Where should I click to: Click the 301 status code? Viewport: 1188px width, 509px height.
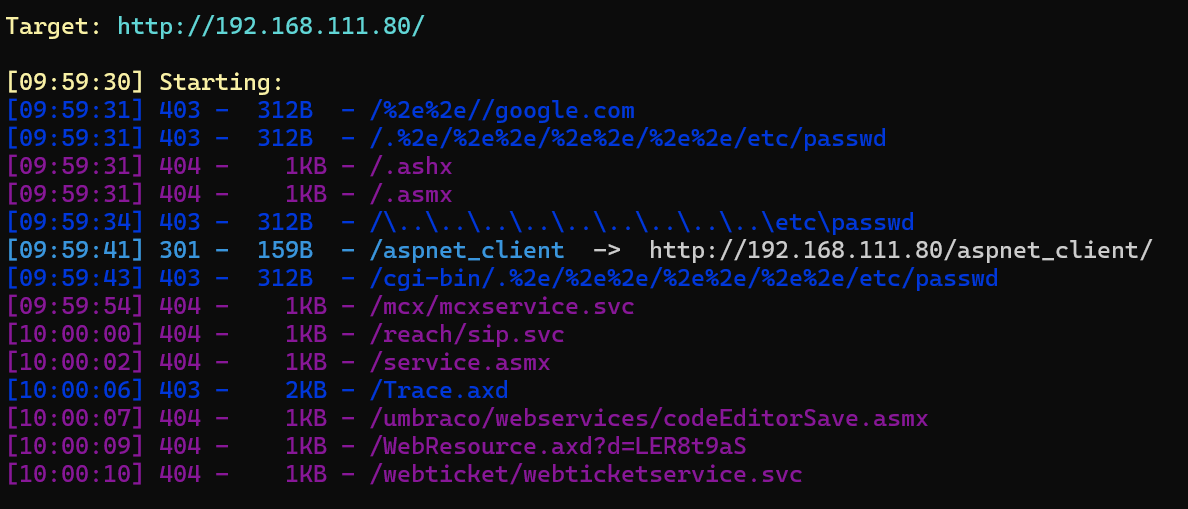[x=180, y=250]
